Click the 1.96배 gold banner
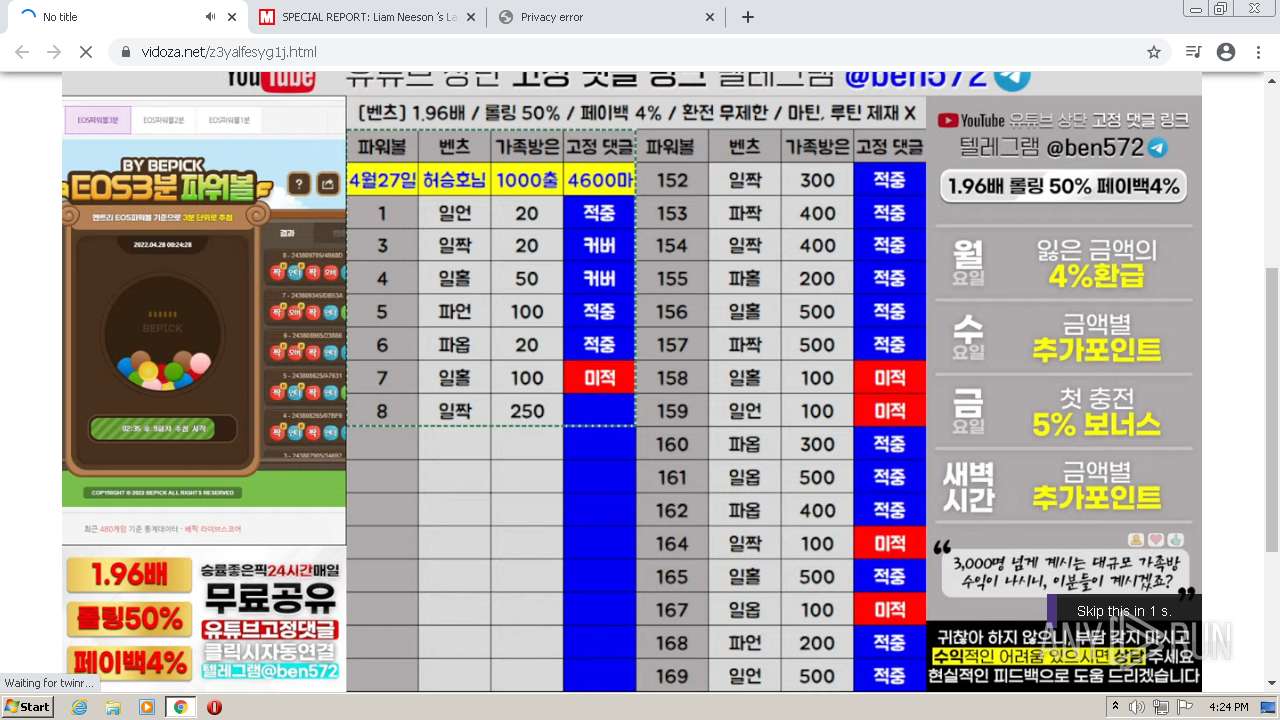This screenshot has height=720, width=1280. 128,575
